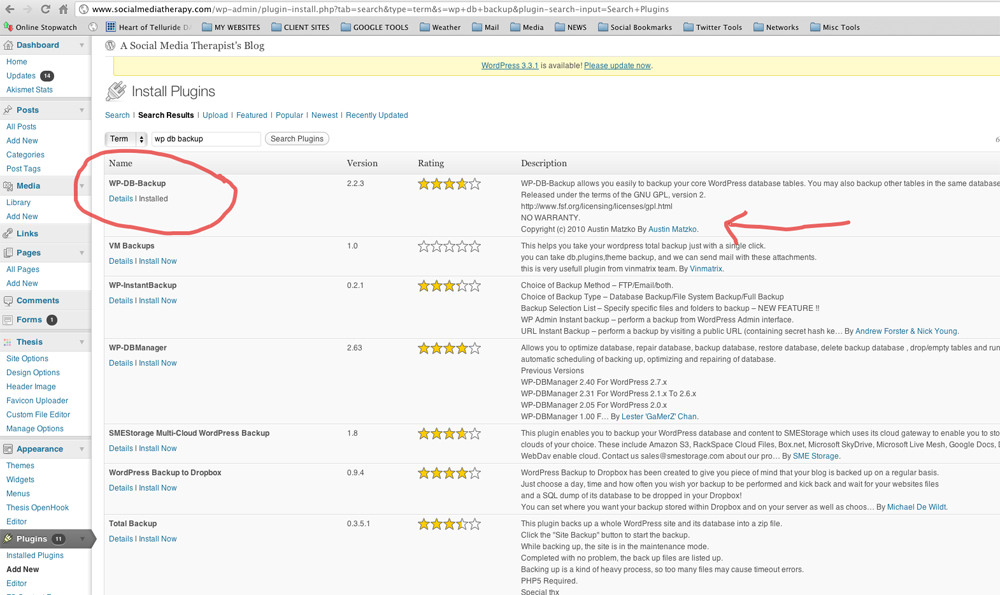
Task: Open the CLIENT SITES bookmark folder
Action: [300, 27]
